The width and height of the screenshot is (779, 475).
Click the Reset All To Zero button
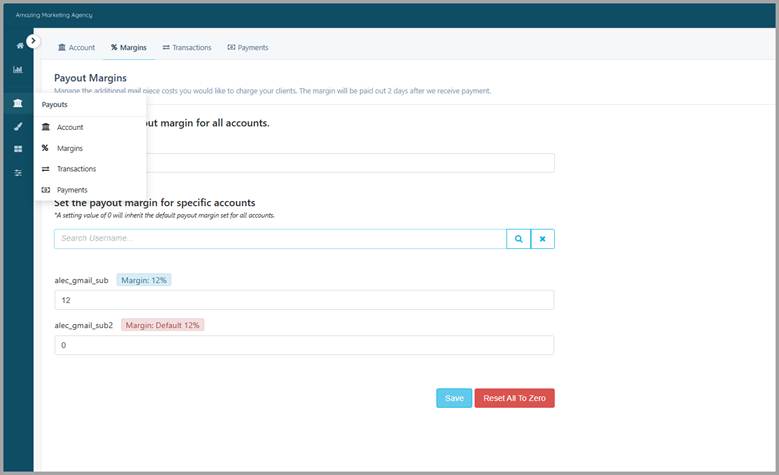pos(513,398)
